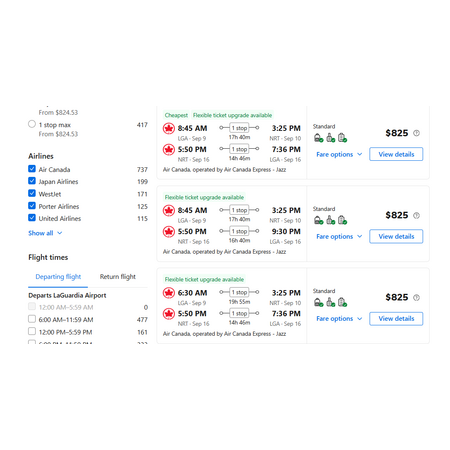Uncheck the WestJet airline filter
Screen dimensions: 450x450
[x=32, y=193]
